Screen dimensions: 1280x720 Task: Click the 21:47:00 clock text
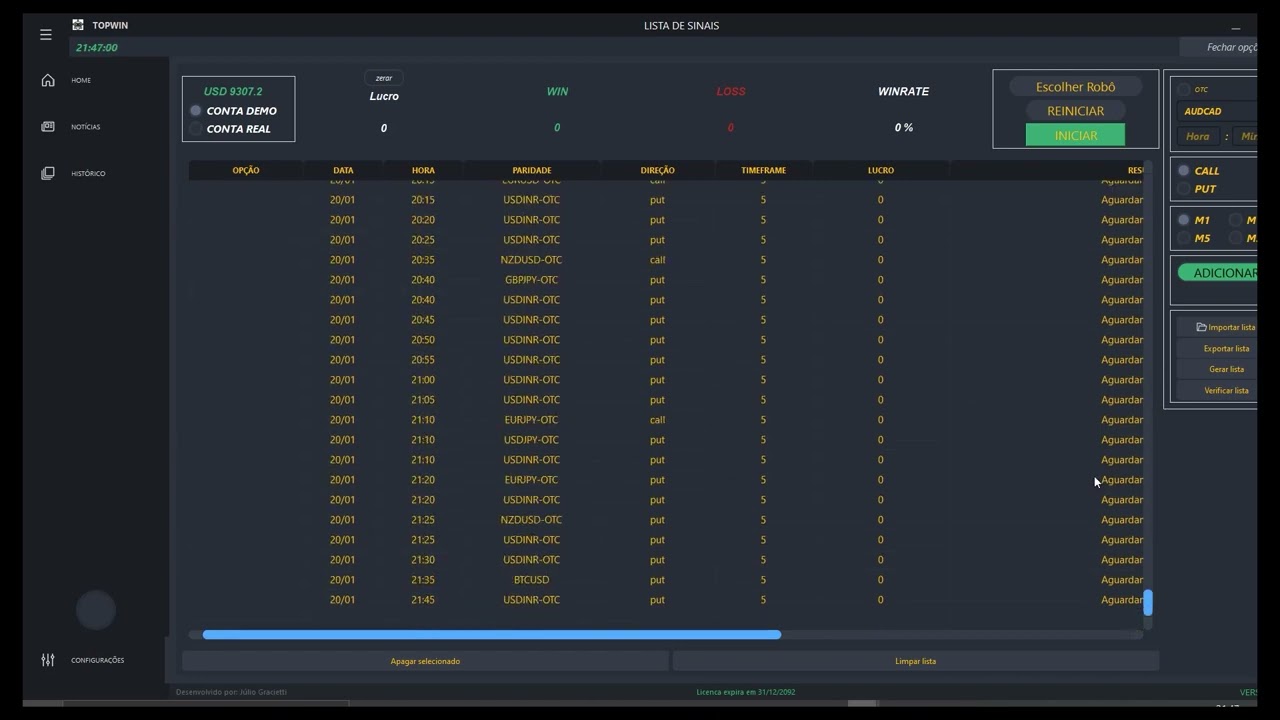pos(97,48)
